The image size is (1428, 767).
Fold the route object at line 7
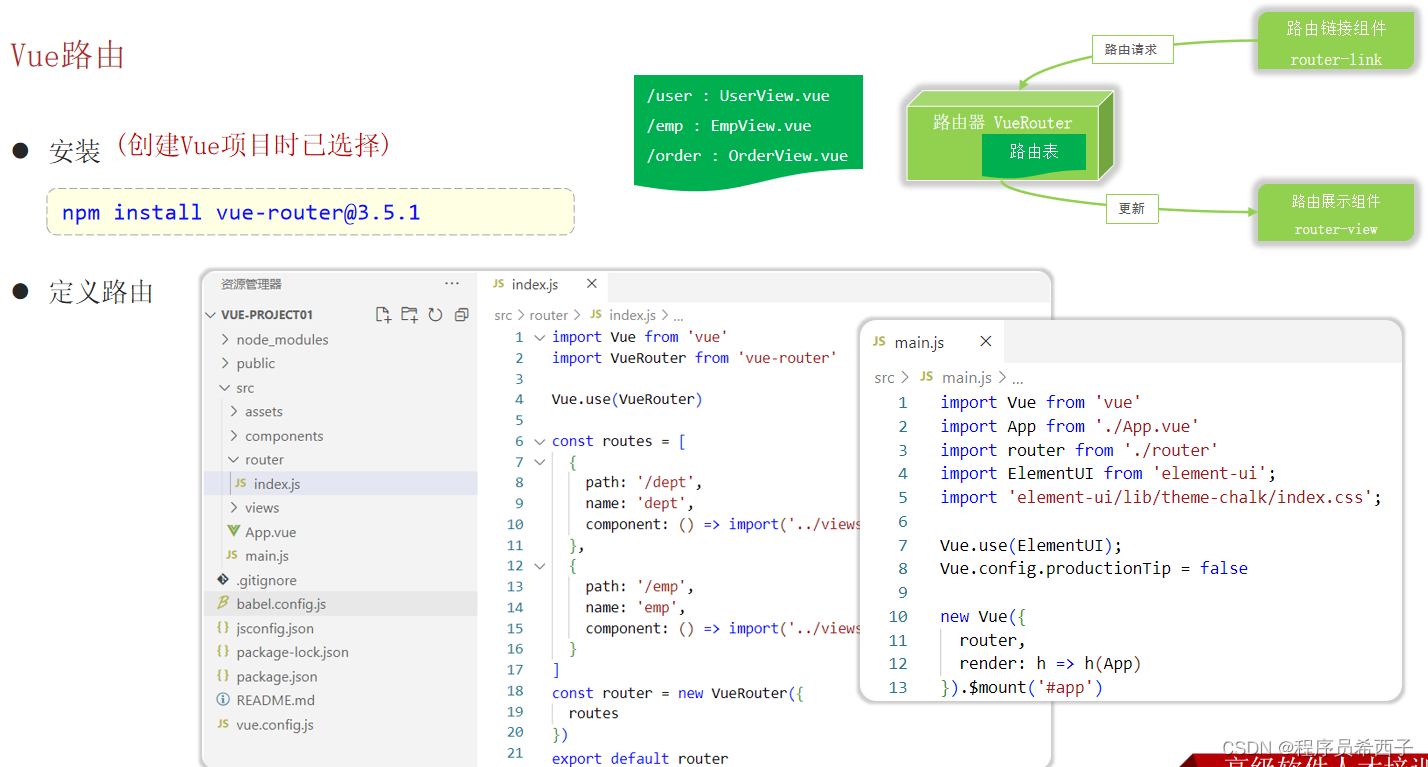(540, 462)
